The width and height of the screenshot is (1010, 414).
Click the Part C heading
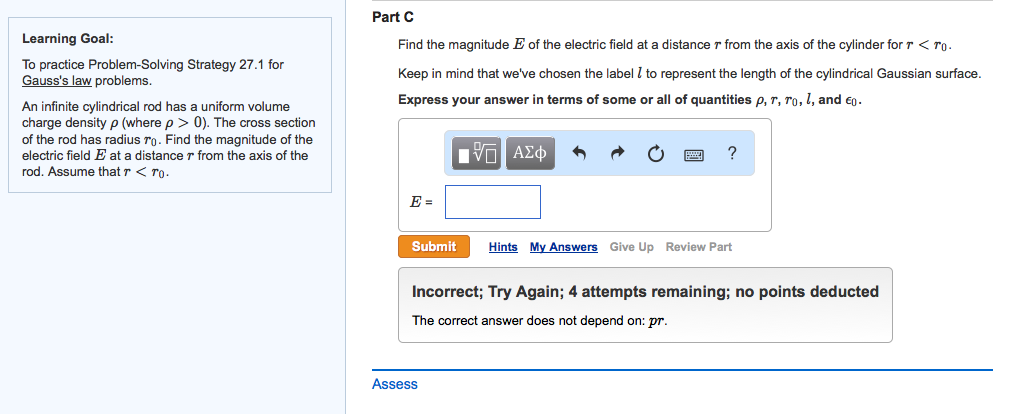392,17
